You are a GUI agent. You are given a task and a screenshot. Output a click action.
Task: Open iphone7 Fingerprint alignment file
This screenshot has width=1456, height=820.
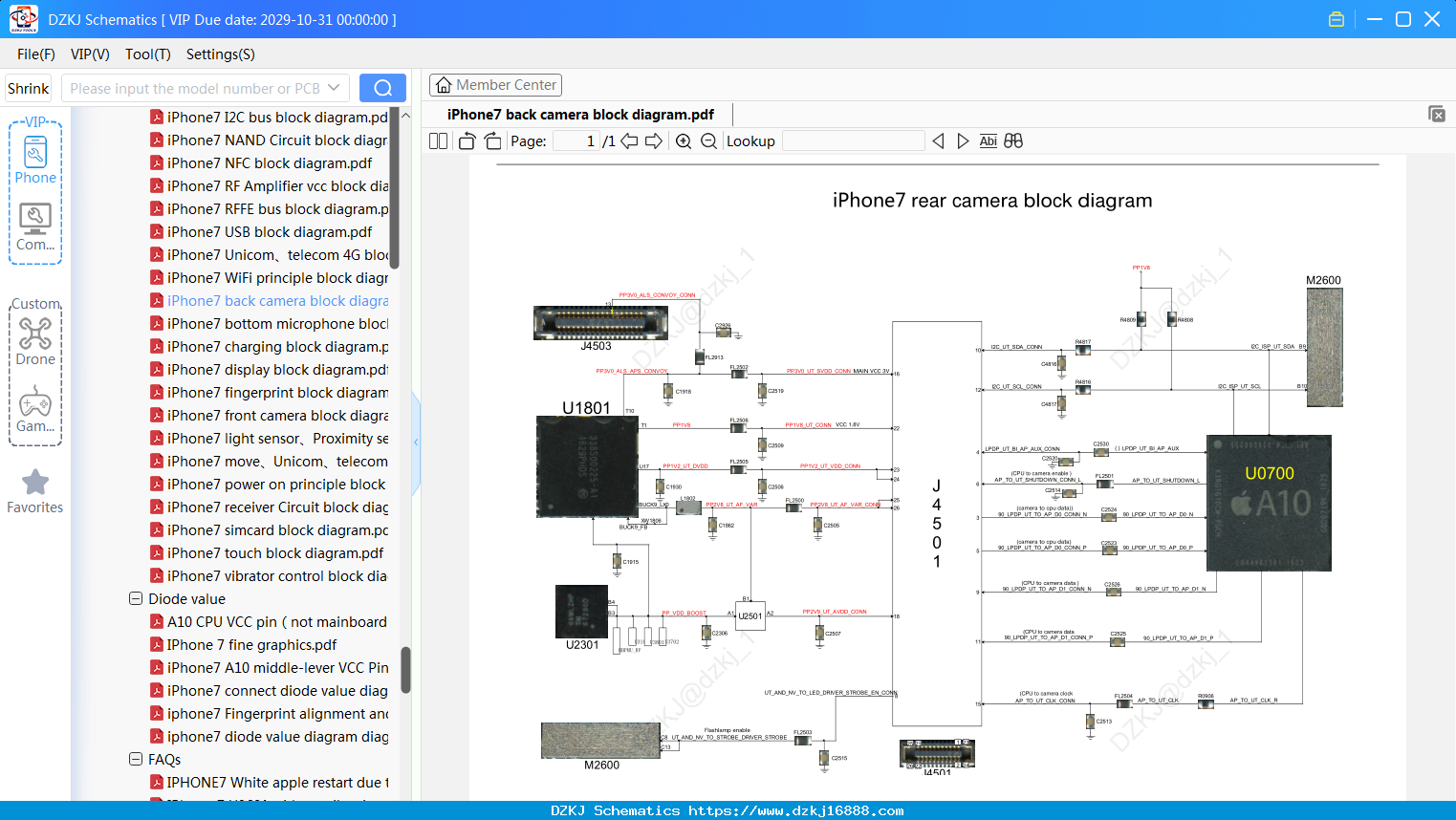277,714
